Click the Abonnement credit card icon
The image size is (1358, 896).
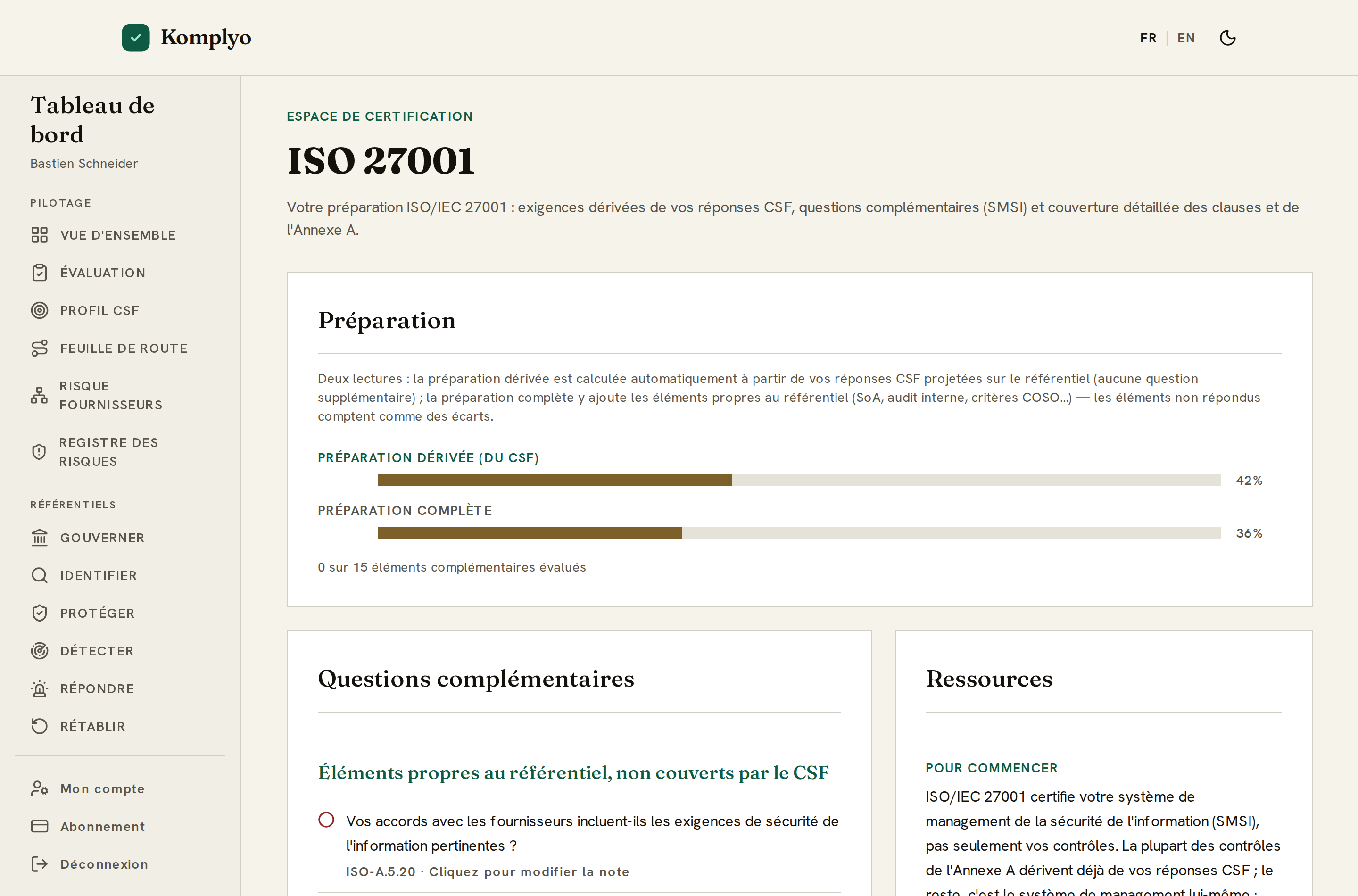tap(40, 826)
